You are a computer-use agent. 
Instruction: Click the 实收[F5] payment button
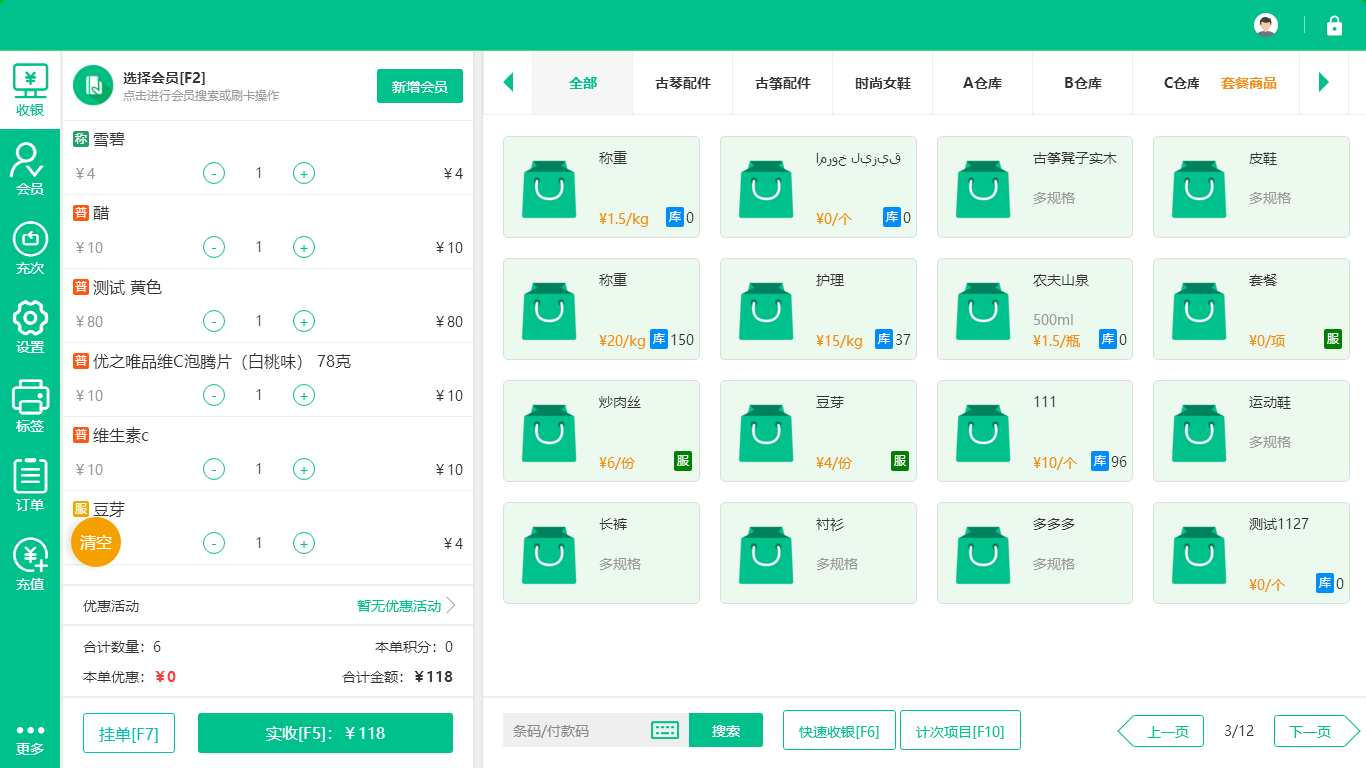(x=325, y=733)
